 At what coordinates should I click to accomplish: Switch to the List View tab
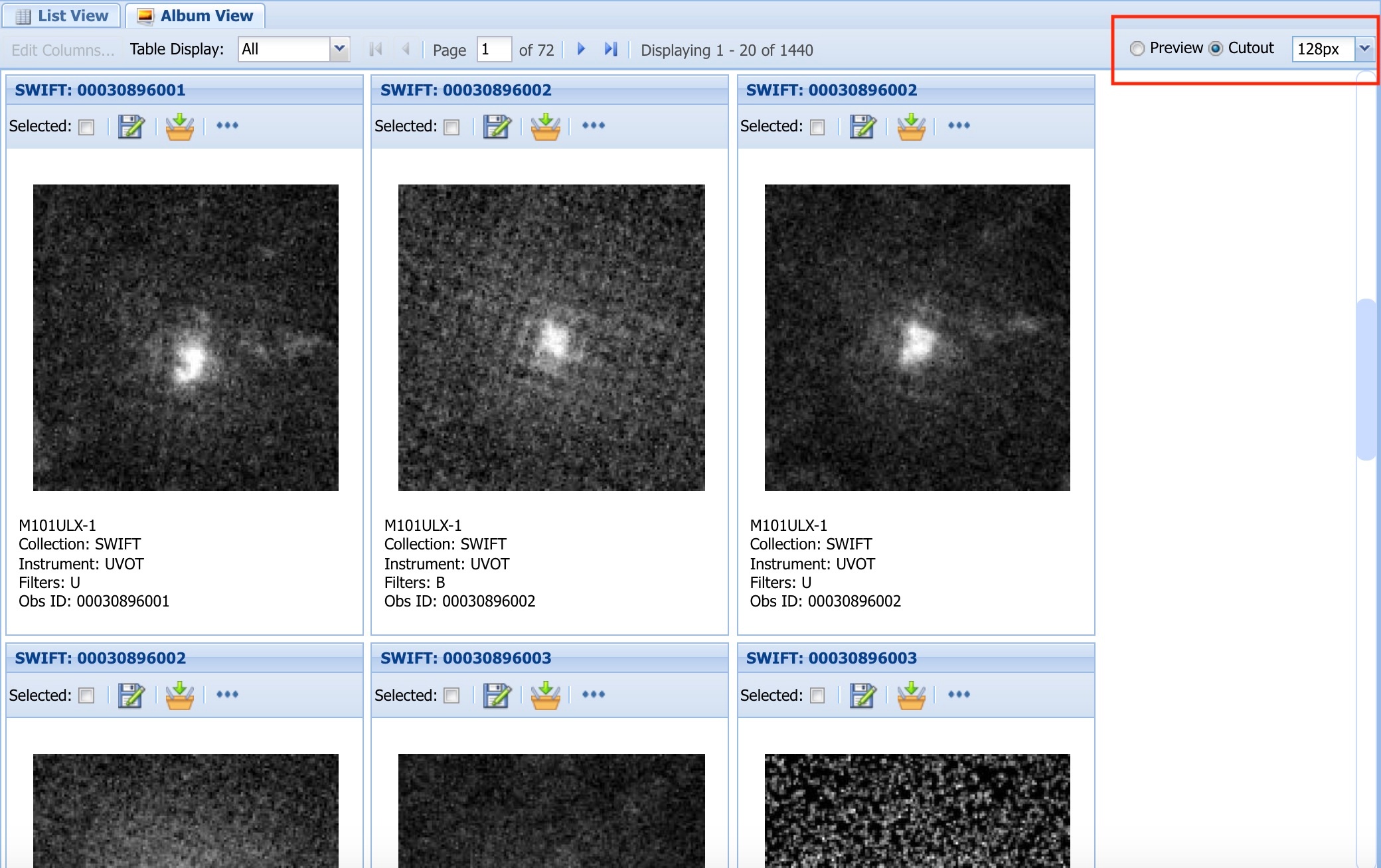pyautogui.click(x=61, y=15)
